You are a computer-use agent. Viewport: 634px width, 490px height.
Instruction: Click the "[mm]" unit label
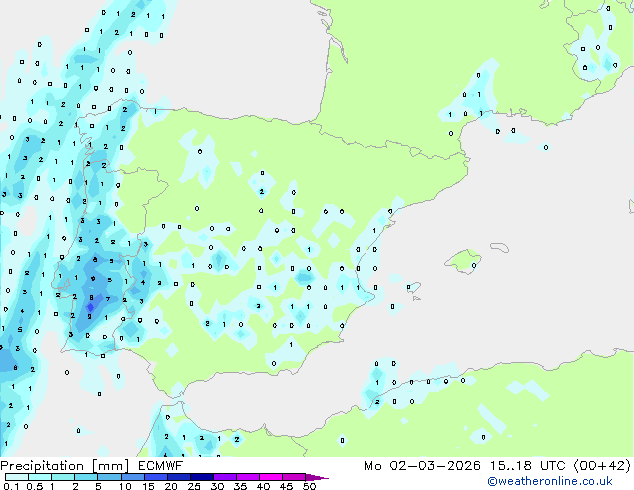[x=110, y=466]
